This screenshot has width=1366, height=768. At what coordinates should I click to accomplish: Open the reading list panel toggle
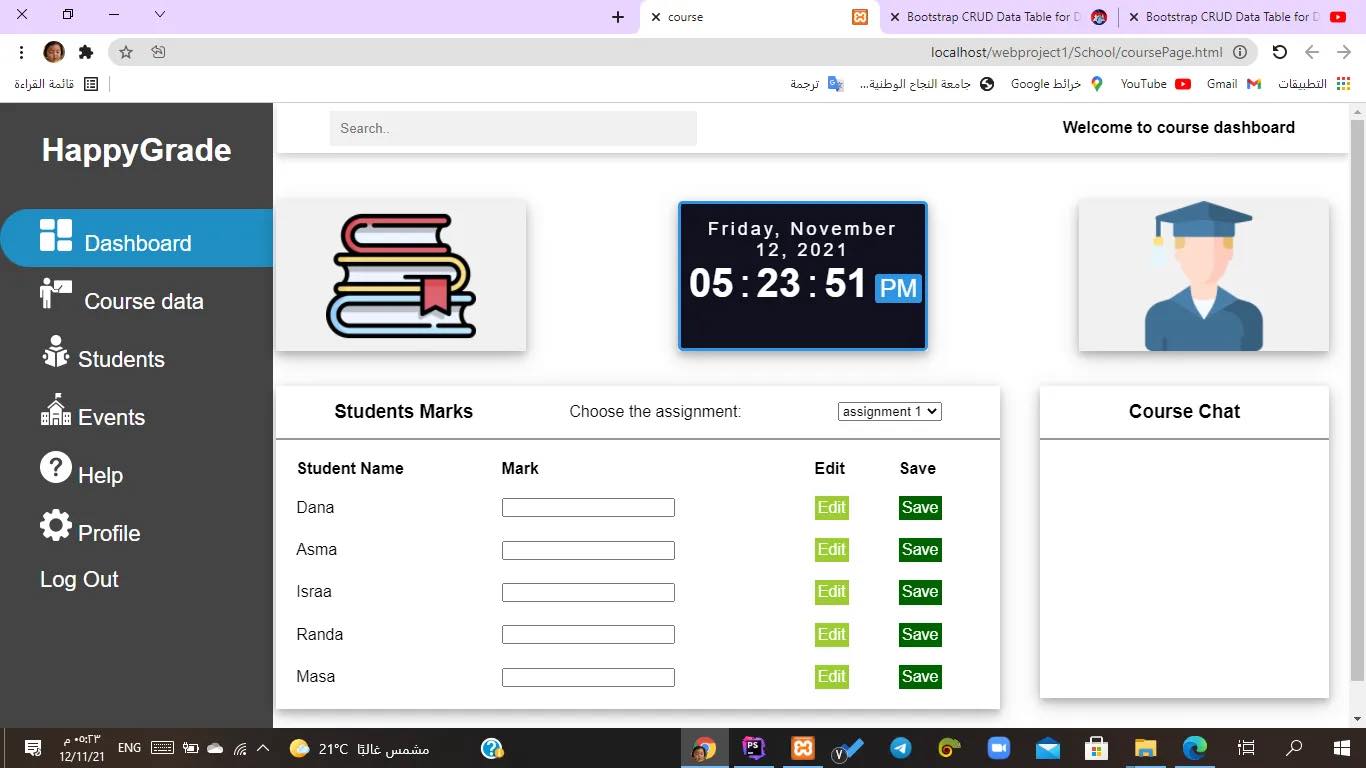[x=90, y=83]
